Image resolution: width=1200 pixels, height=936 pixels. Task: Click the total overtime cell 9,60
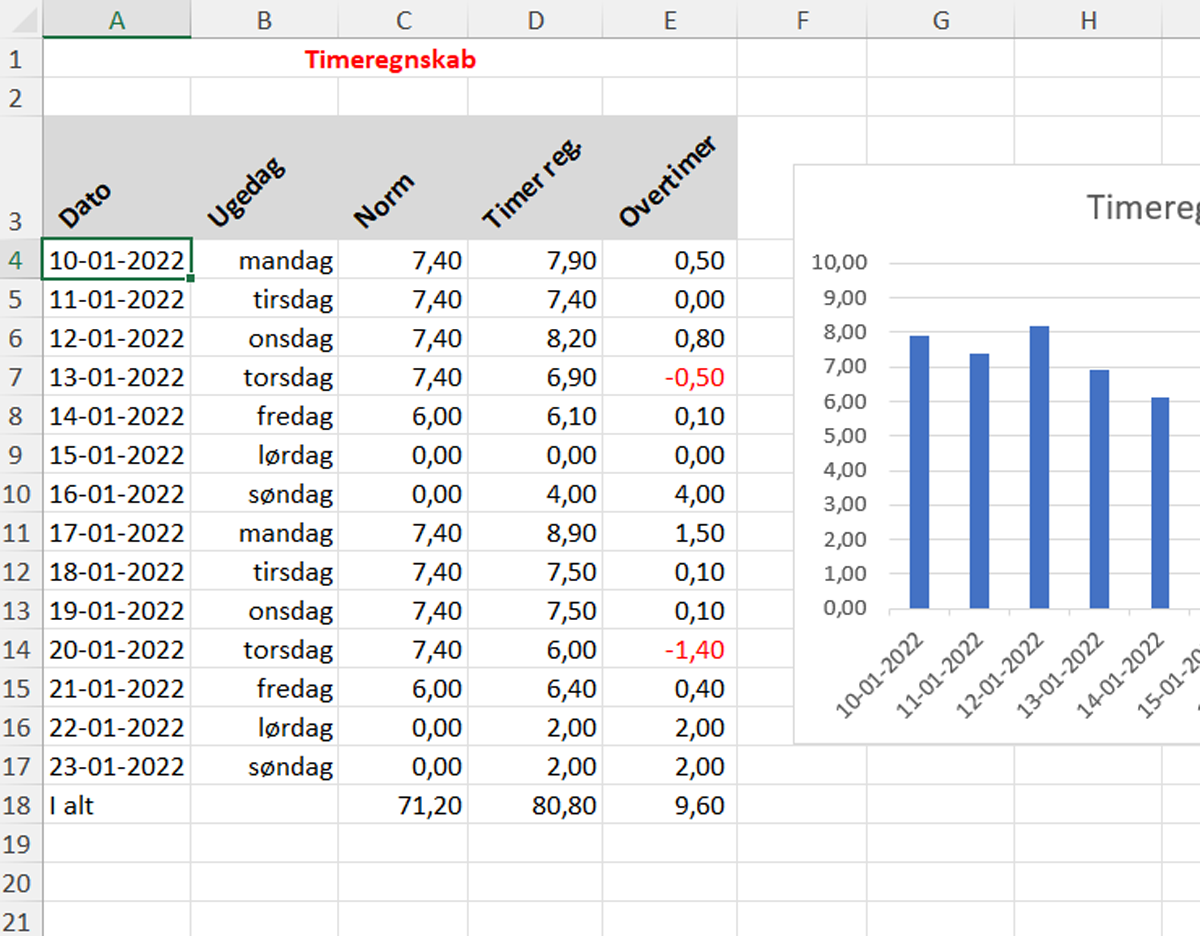coord(669,806)
